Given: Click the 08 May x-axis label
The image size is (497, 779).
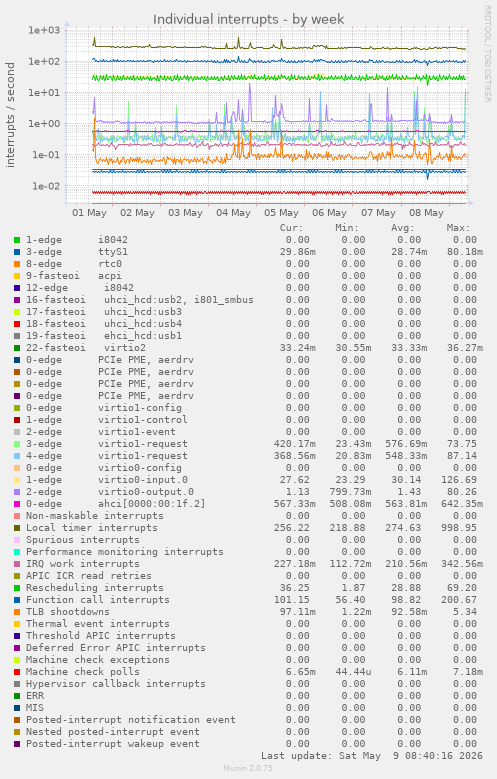Looking at the screenshot, I should point(426,213).
